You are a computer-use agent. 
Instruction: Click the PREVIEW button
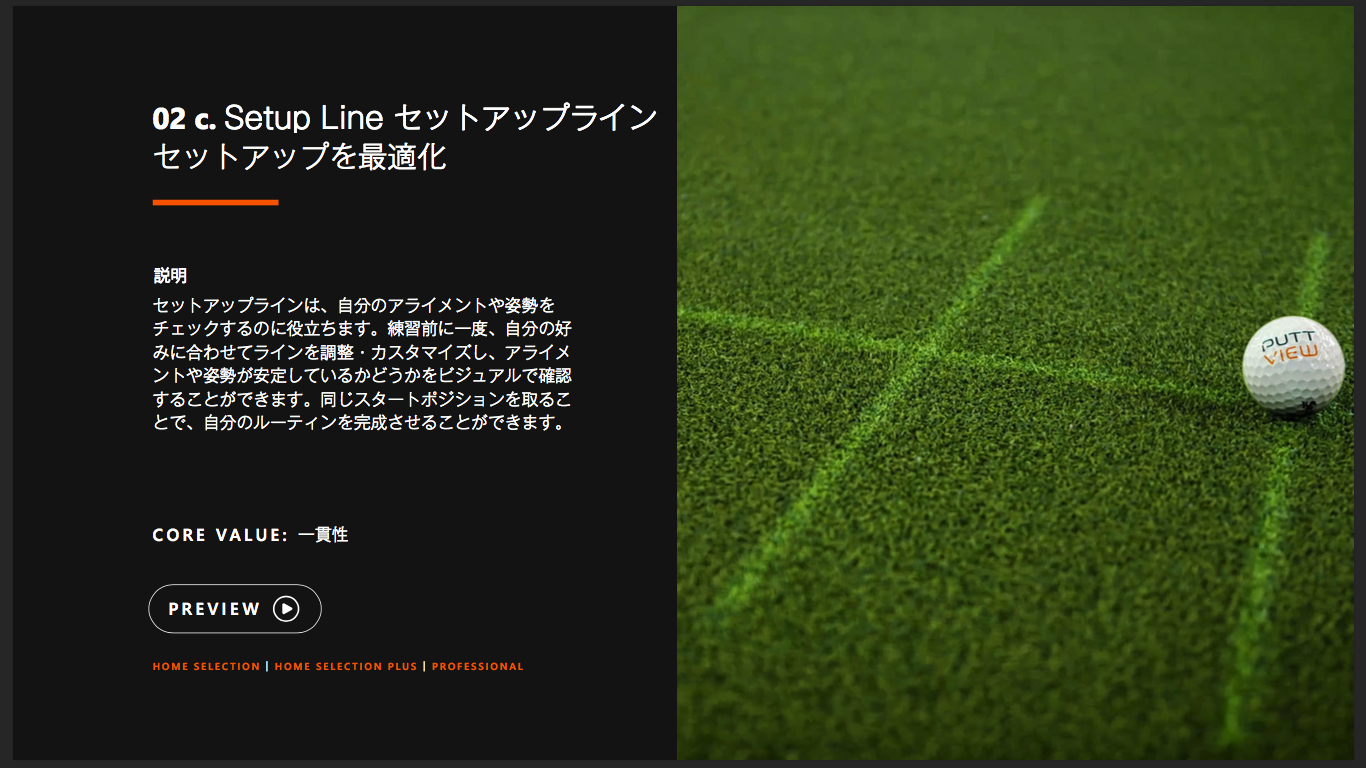tap(234, 609)
